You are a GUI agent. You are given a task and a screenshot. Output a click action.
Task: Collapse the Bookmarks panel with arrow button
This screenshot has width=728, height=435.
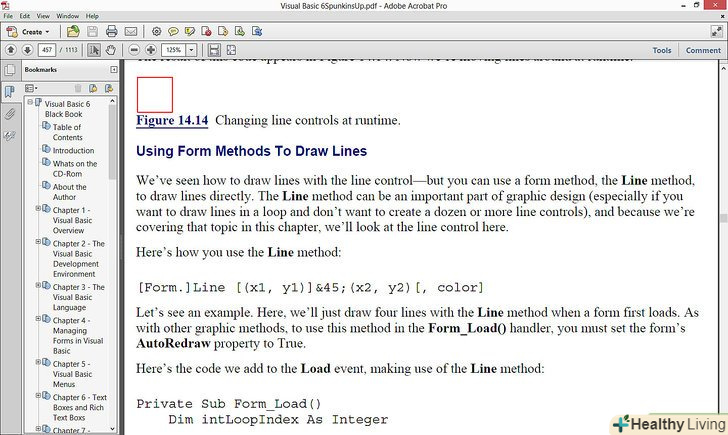tap(114, 70)
